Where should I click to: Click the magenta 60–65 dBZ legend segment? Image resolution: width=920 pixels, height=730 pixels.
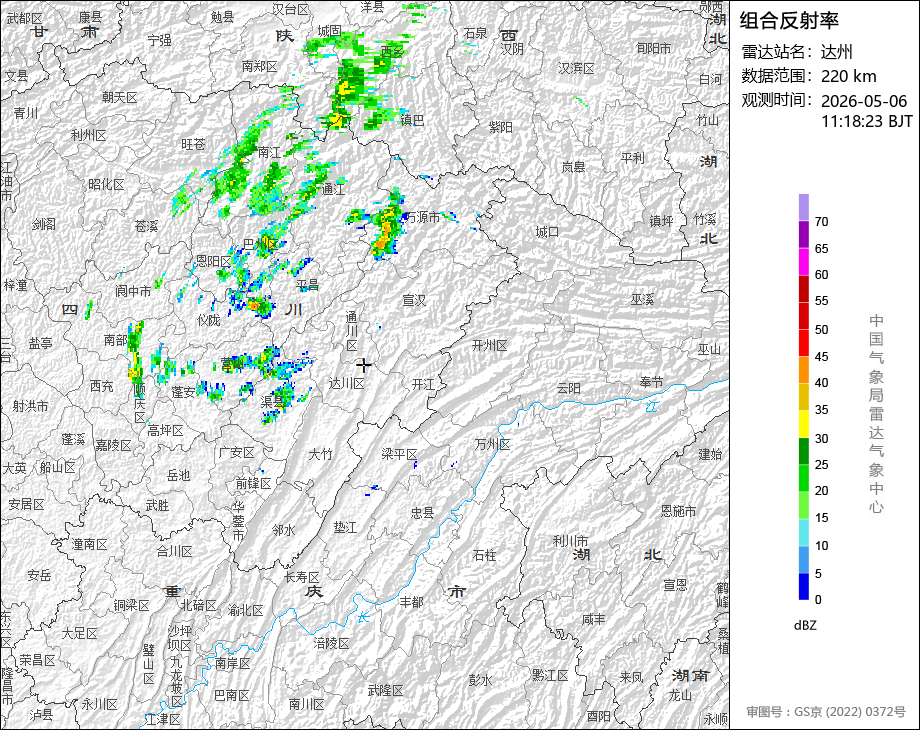pos(804,261)
